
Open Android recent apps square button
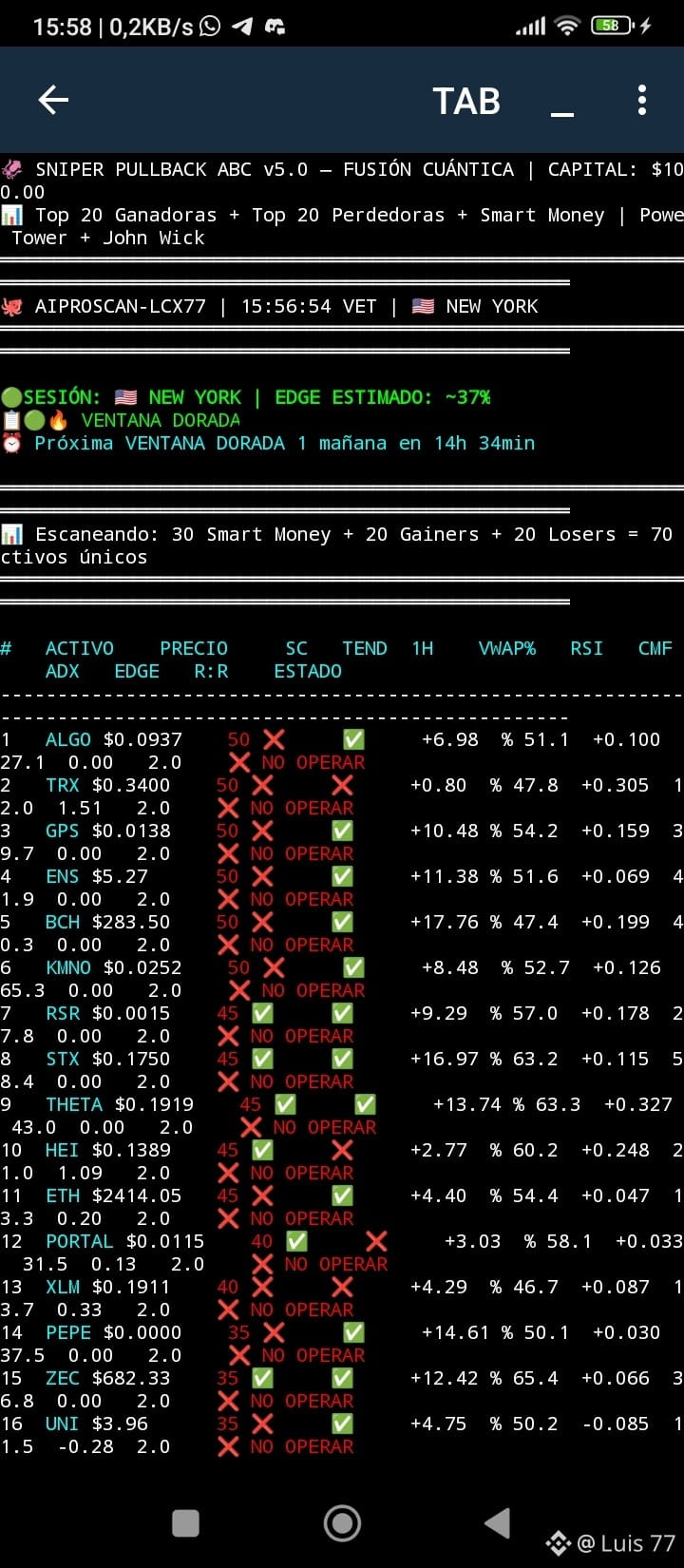click(185, 1523)
